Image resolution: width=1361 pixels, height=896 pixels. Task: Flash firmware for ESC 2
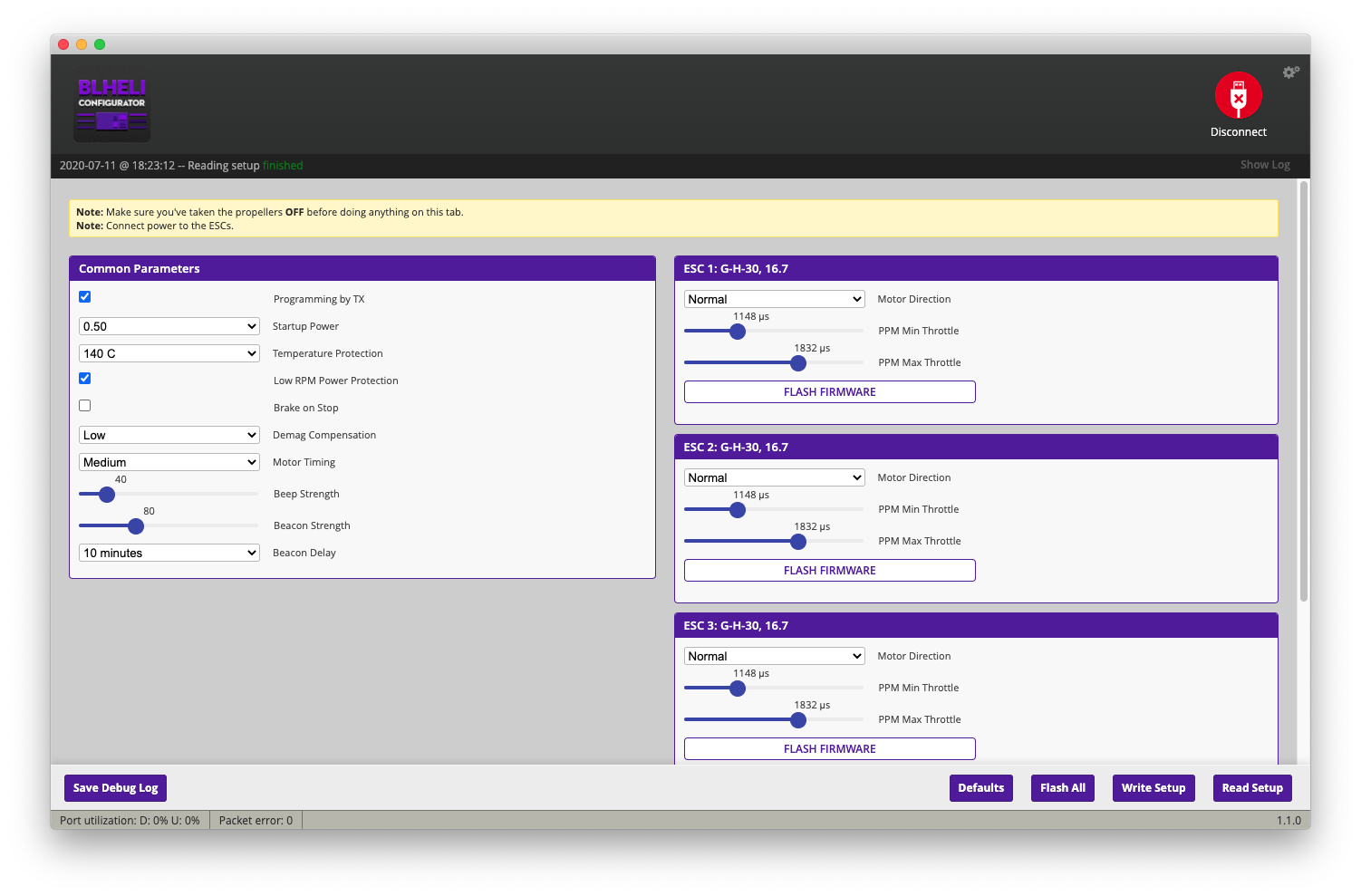tap(829, 571)
